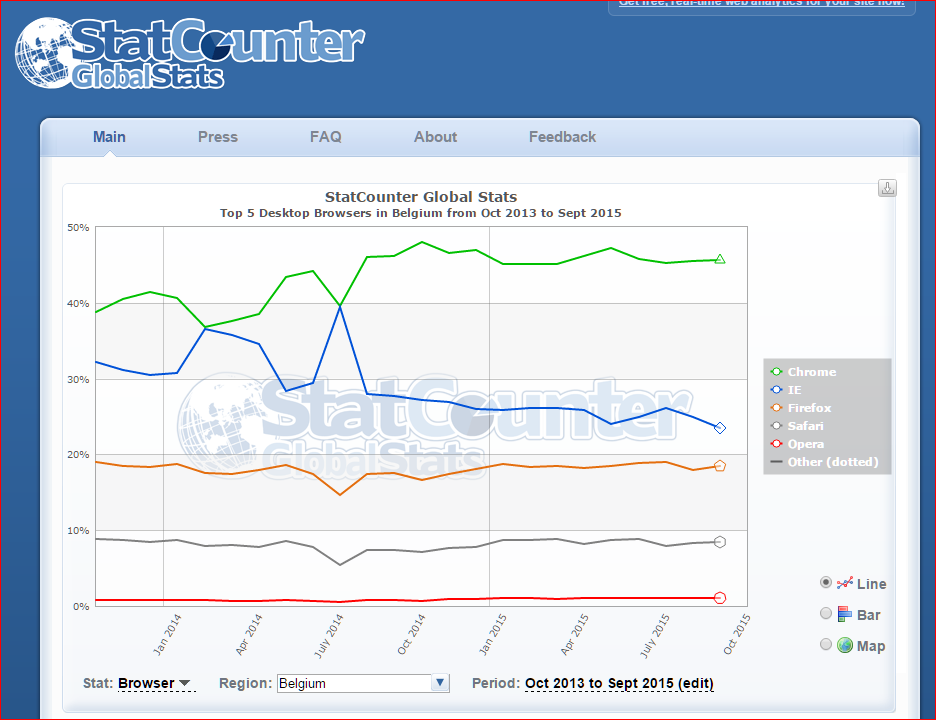The width and height of the screenshot is (936, 720).
Task: Select the Bar chart radio button
Action: pyautogui.click(x=826, y=614)
